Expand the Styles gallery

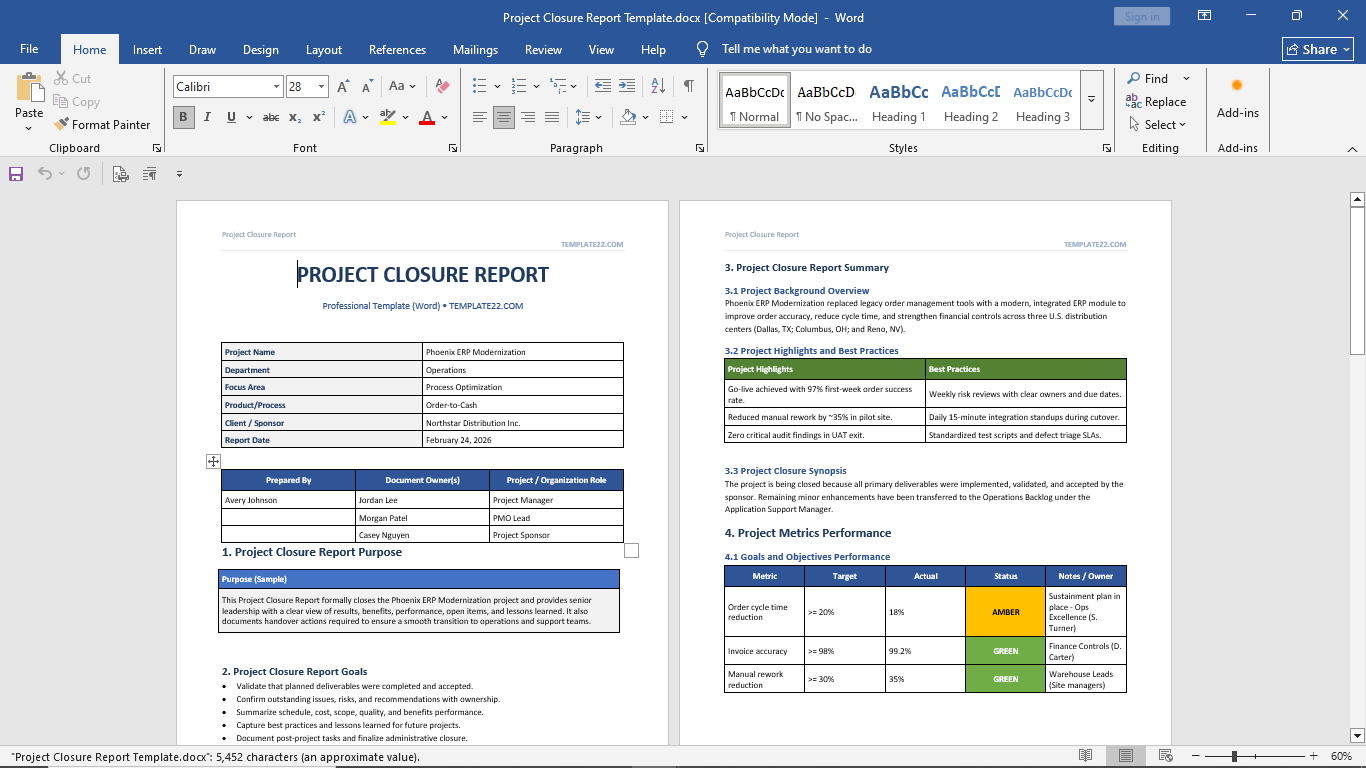coord(1092,99)
